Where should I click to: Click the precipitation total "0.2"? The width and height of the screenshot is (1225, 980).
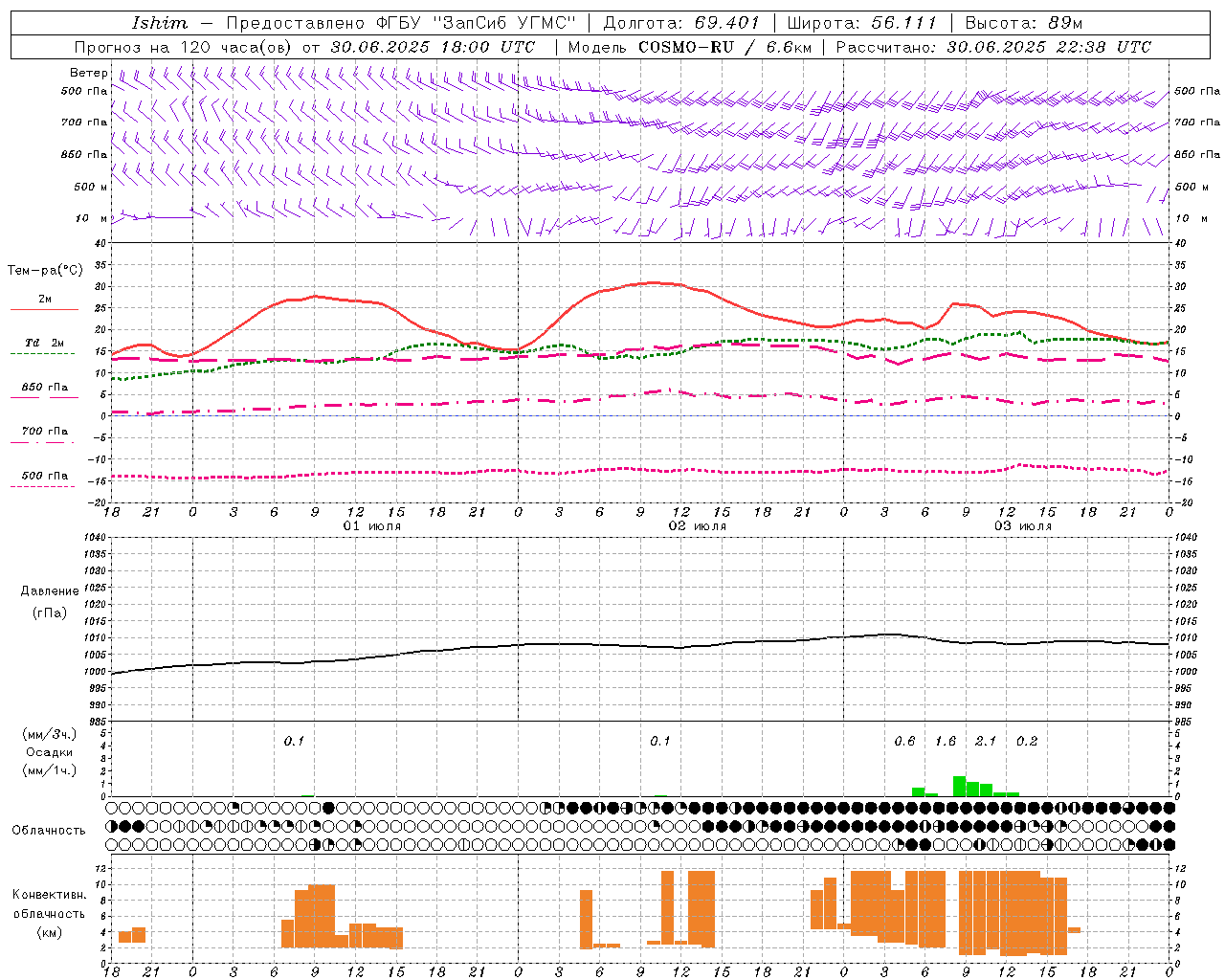coord(1027,742)
